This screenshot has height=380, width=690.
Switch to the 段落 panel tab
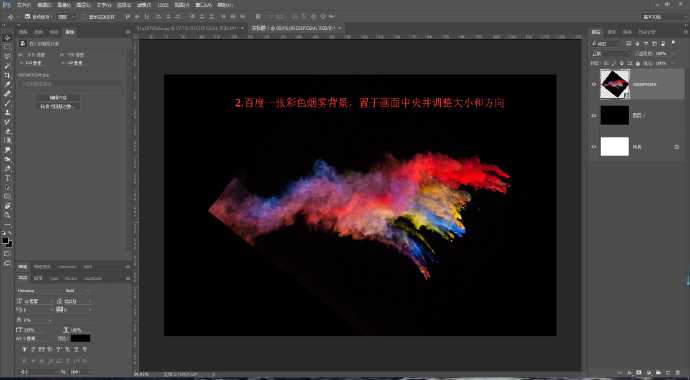click(x=39, y=278)
